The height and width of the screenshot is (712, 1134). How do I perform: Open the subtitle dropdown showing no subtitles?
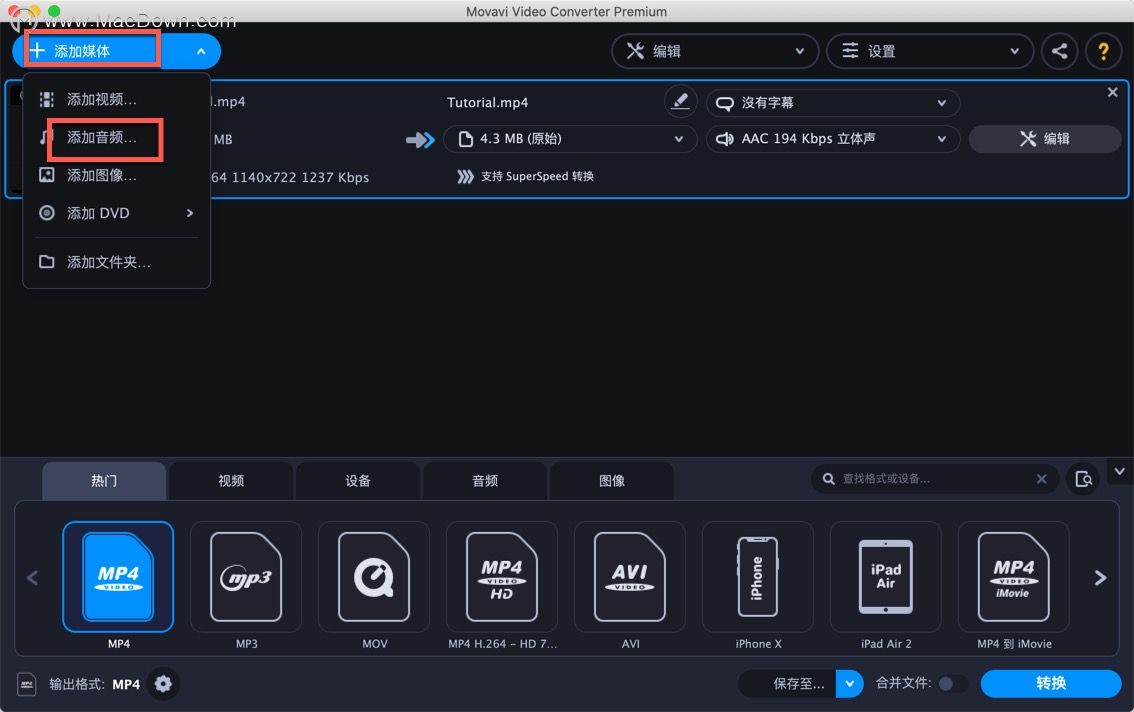[x=833, y=103]
